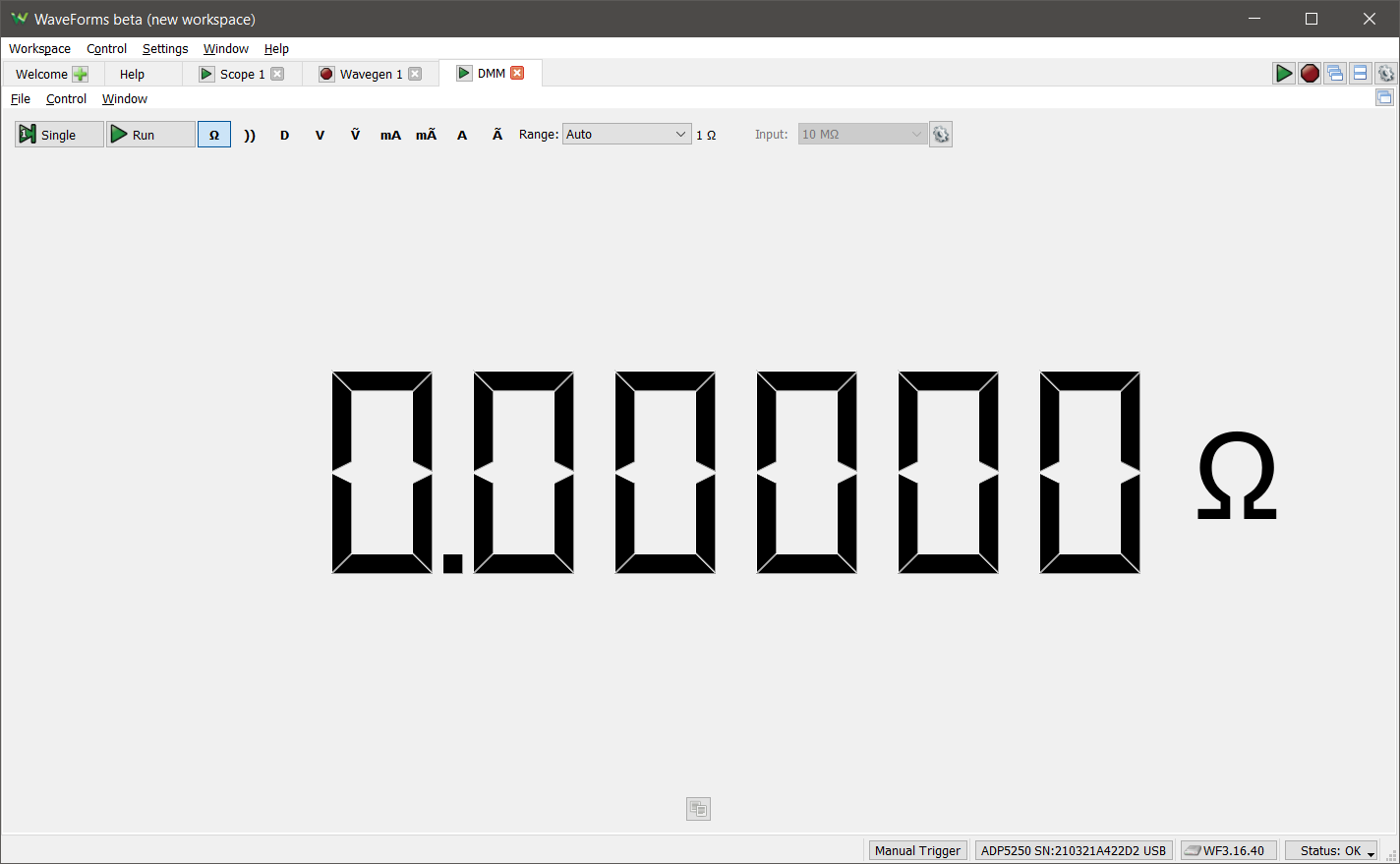Click green run-all instruments icon
The height and width of the screenshot is (864, 1400).
[x=1284, y=73]
